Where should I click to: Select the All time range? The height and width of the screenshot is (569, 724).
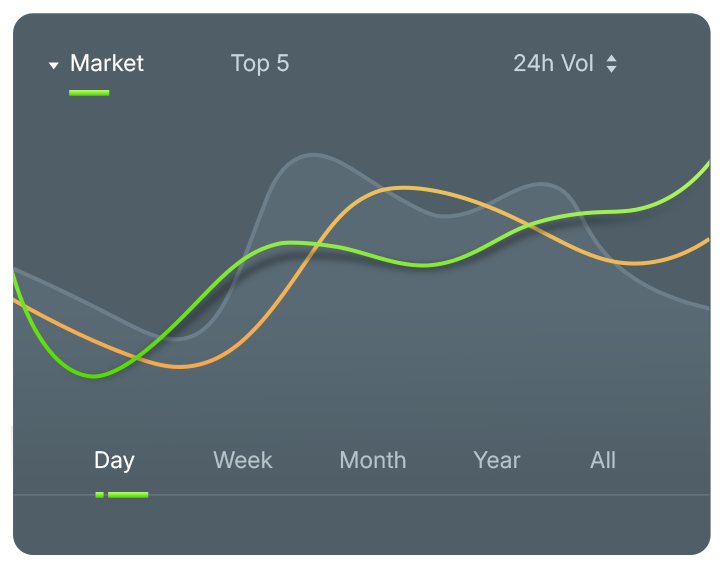point(603,460)
